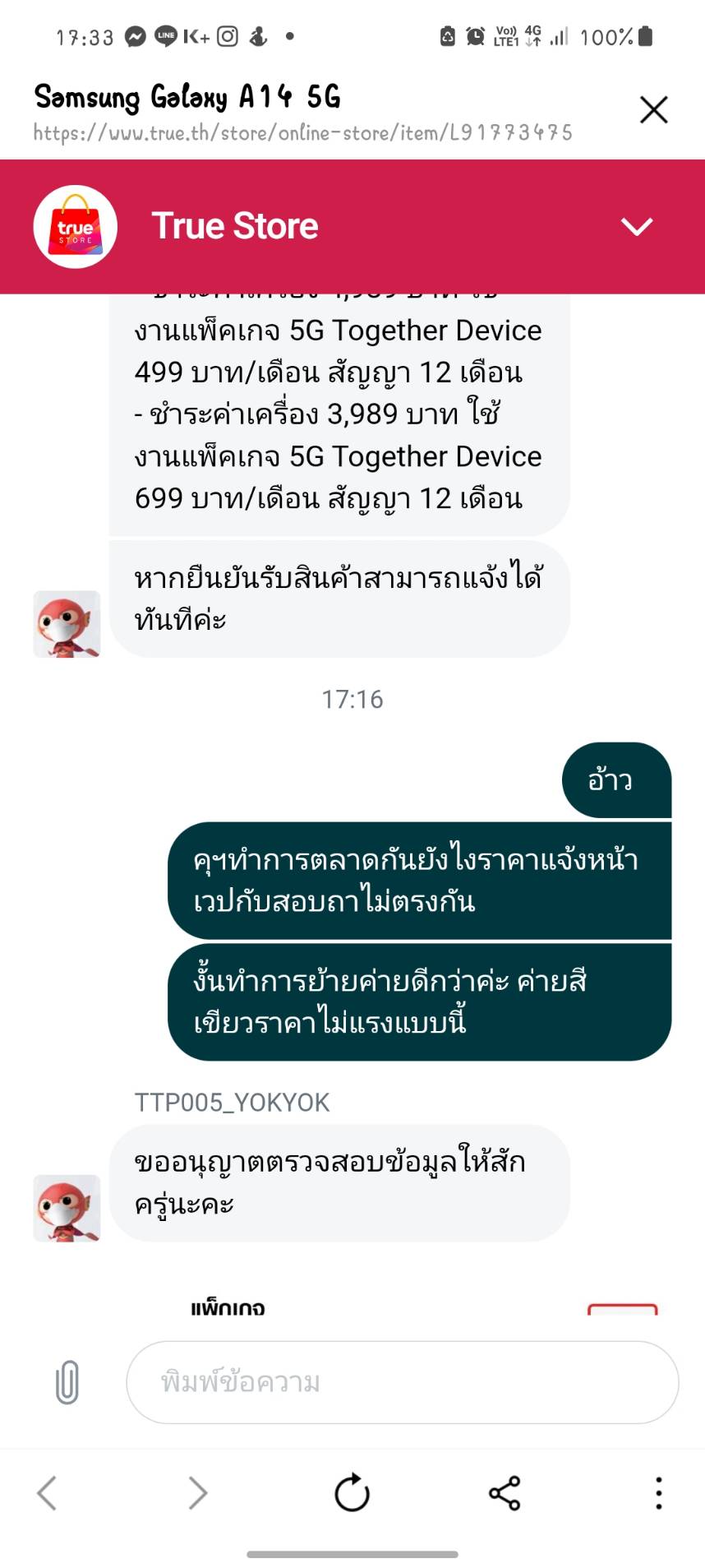Go forward with the right arrow

198,1492
